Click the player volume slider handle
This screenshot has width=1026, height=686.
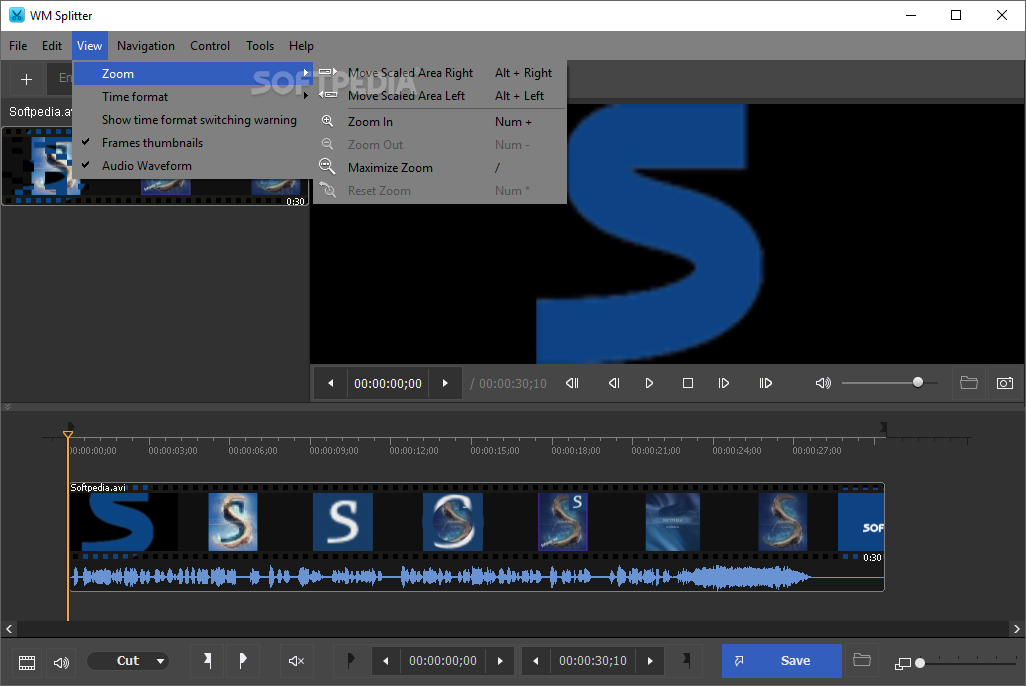(x=918, y=382)
